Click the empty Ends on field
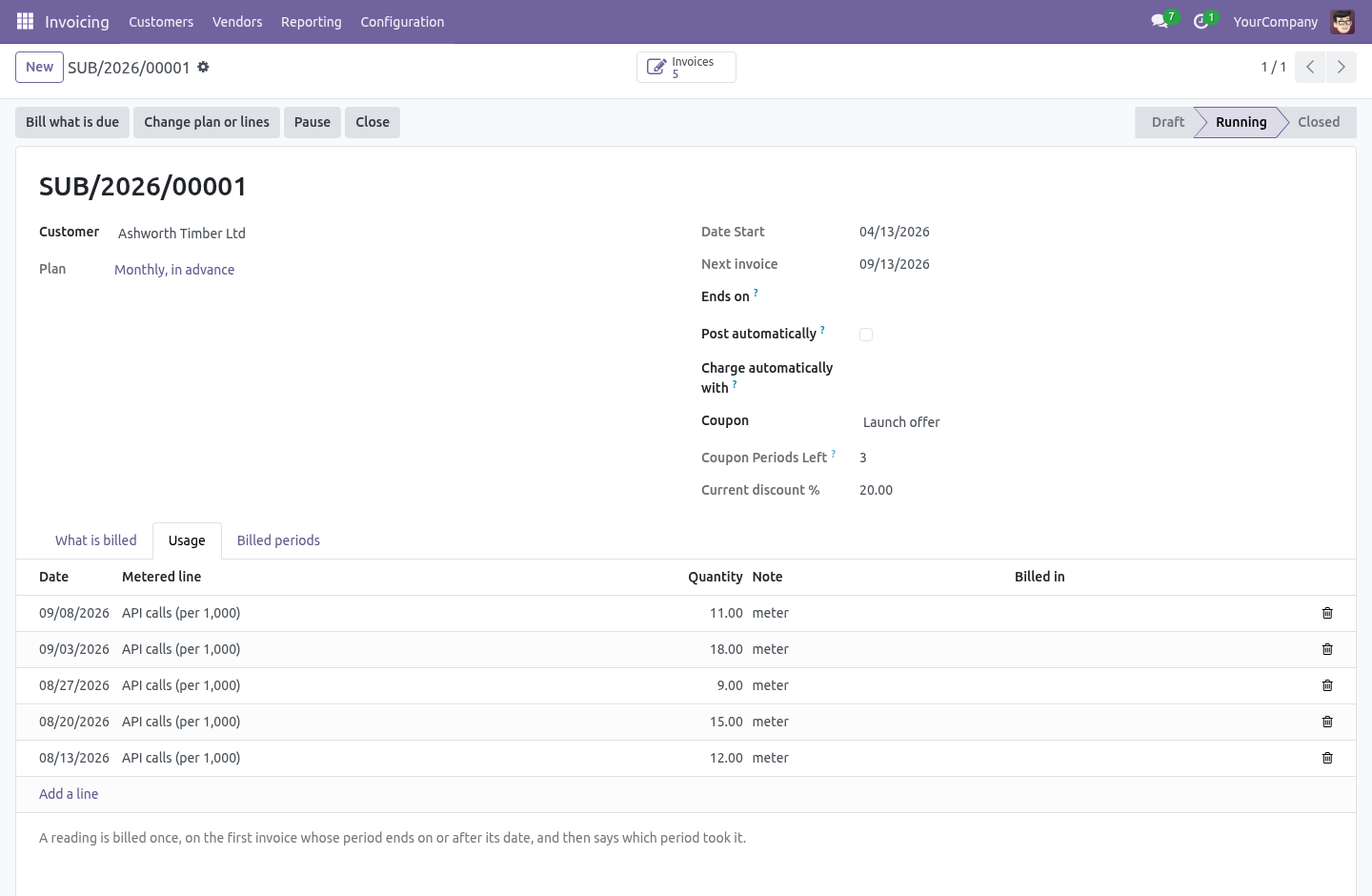 tap(1096, 296)
